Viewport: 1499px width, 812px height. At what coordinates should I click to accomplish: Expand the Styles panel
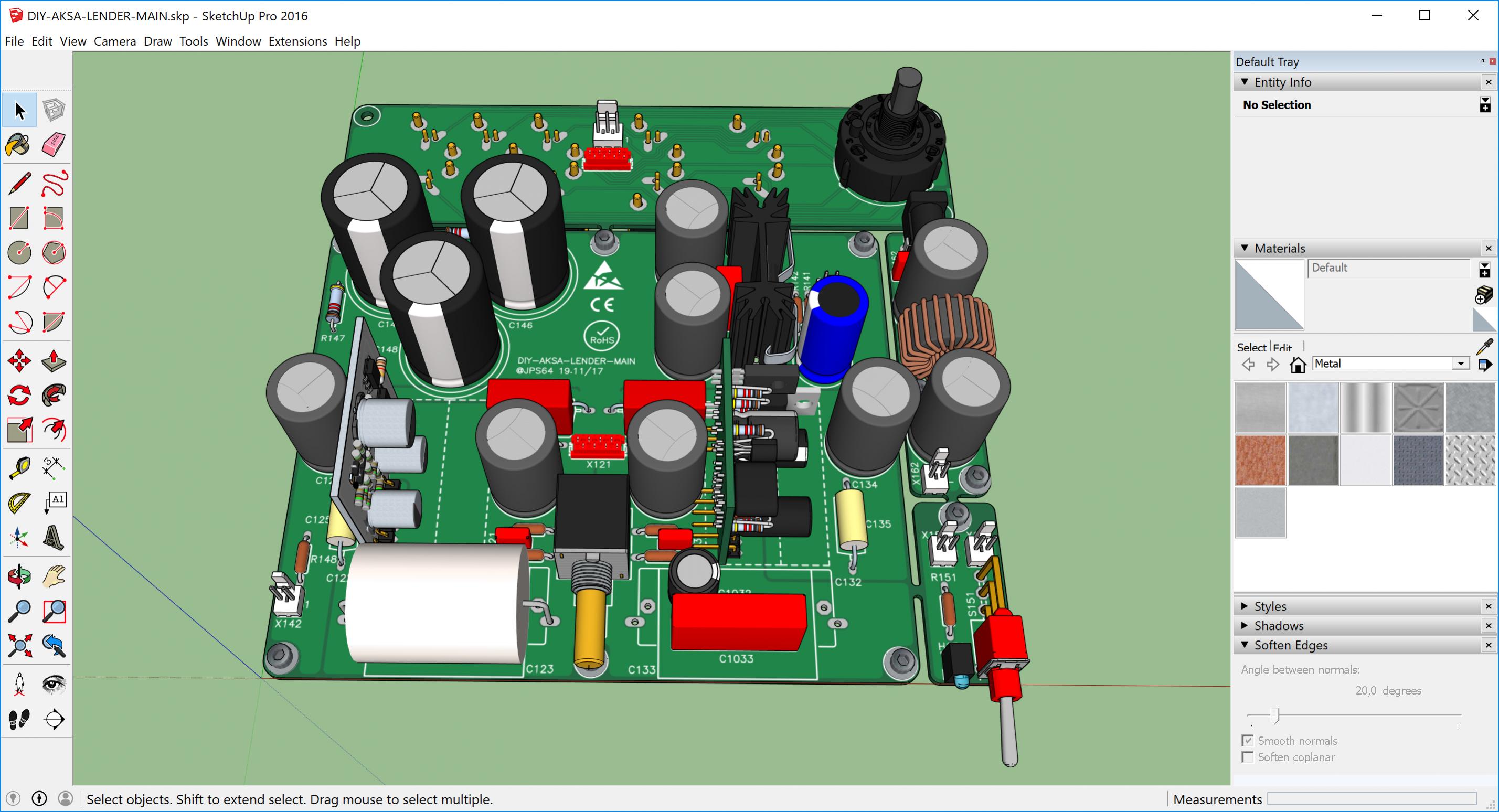pos(1244,606)
